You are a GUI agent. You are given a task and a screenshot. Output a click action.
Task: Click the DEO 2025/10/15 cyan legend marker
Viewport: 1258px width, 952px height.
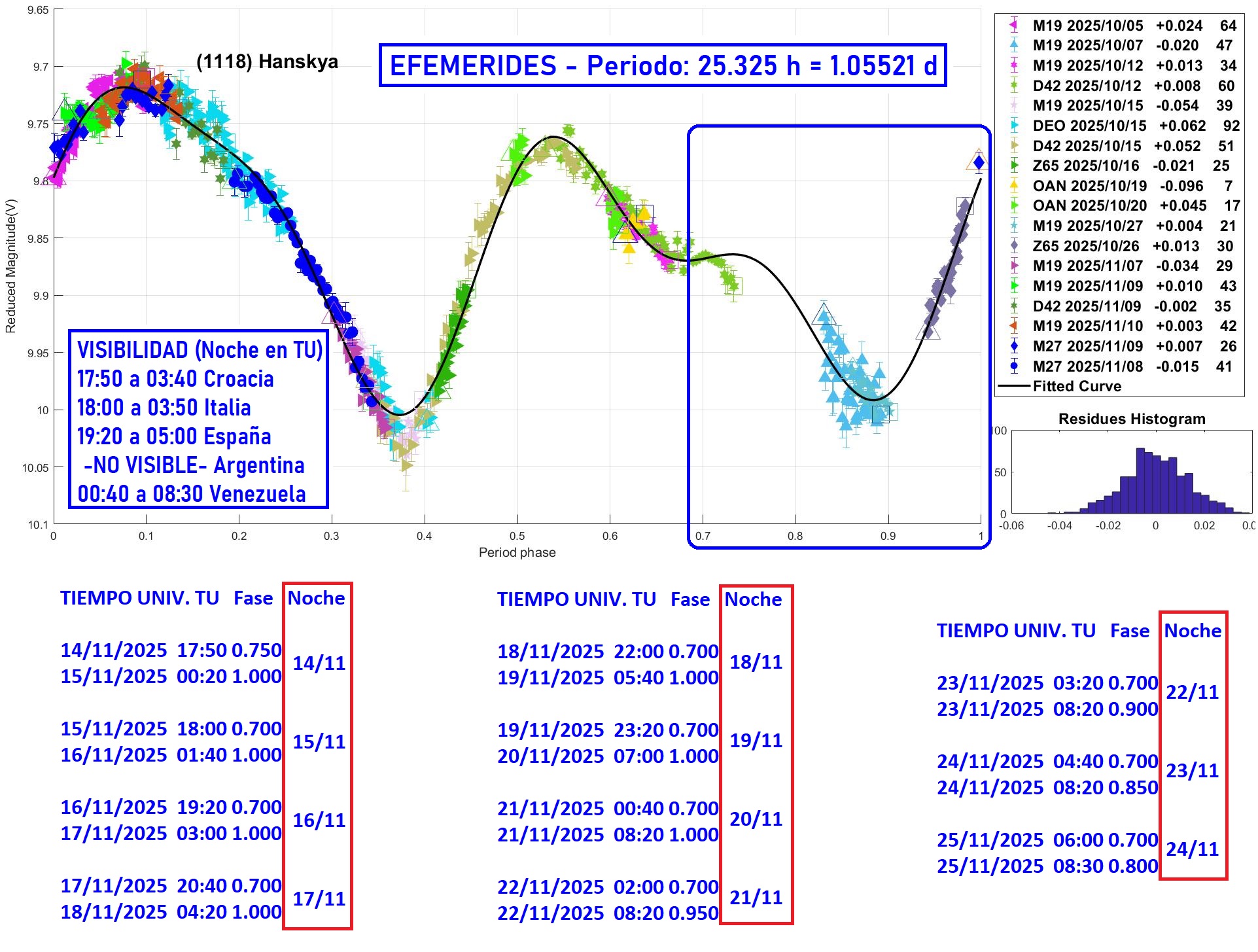click(1014, 126)
